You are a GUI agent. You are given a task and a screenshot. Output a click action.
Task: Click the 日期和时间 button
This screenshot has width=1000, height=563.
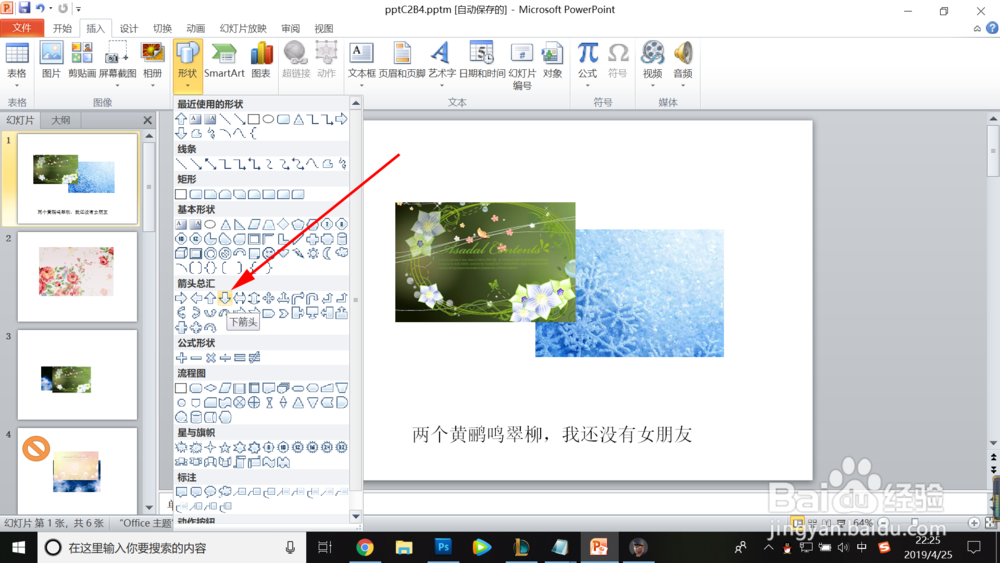pyautogui.click(x=482, y=60)
